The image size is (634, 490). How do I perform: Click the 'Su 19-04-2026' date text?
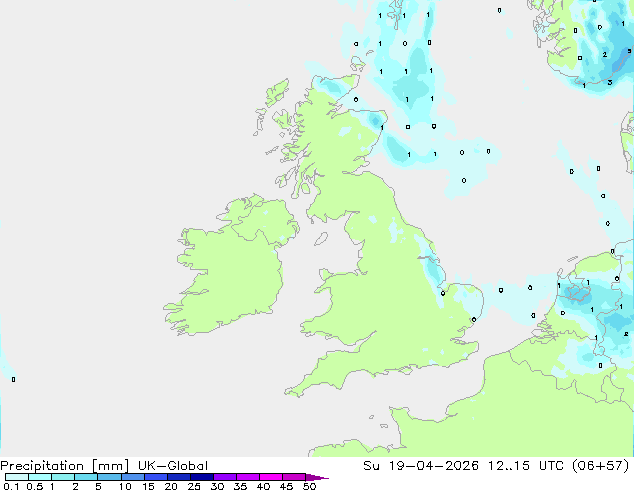click(x=421, y=466)
